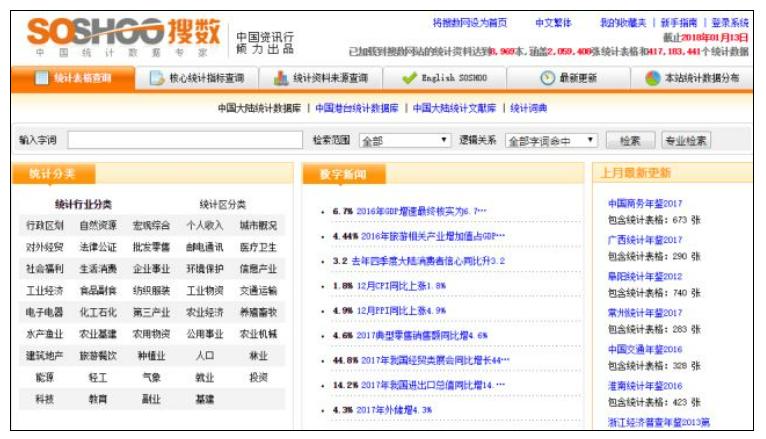766x439 pixels.
Task: Click the green checkmark icon beside English SOSHOO
Action: (x=409, y=78)
